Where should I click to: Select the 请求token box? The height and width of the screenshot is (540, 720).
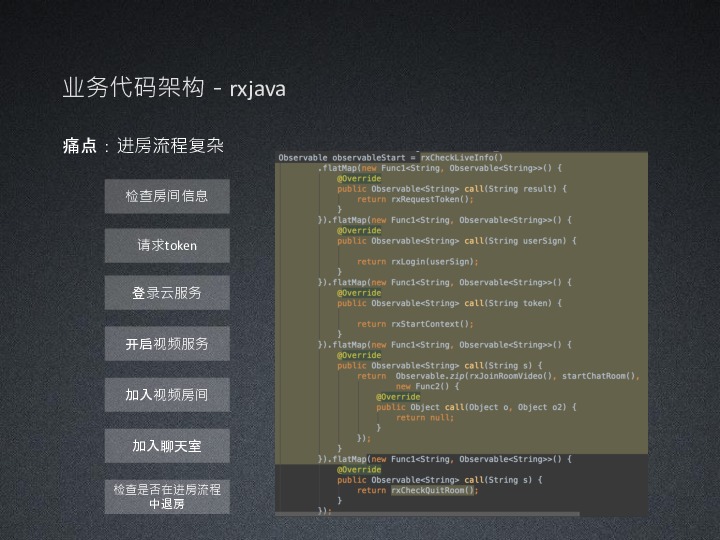(x=167, y=245)
